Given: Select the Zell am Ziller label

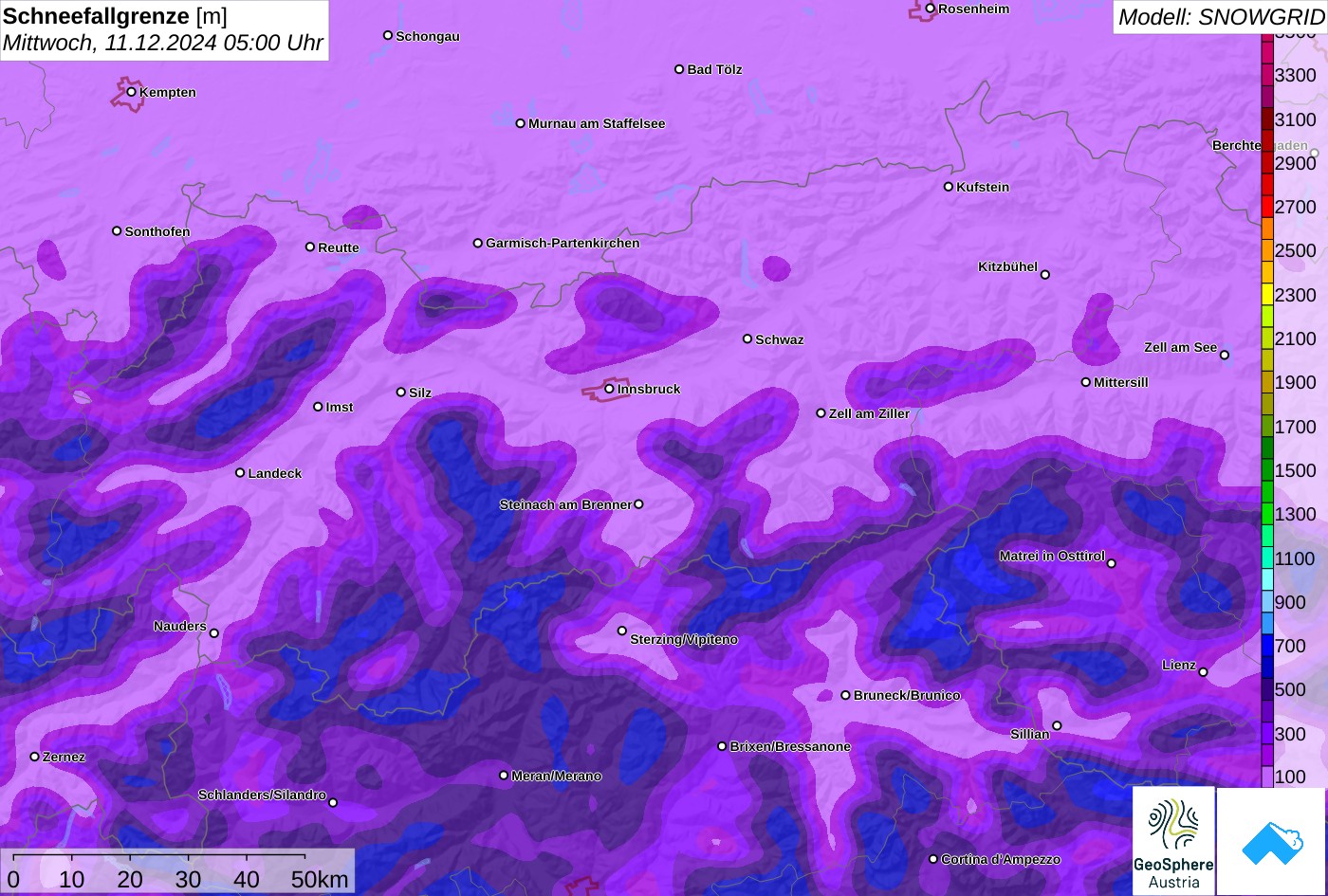Looking at the screenshot, I should [869, 414].
